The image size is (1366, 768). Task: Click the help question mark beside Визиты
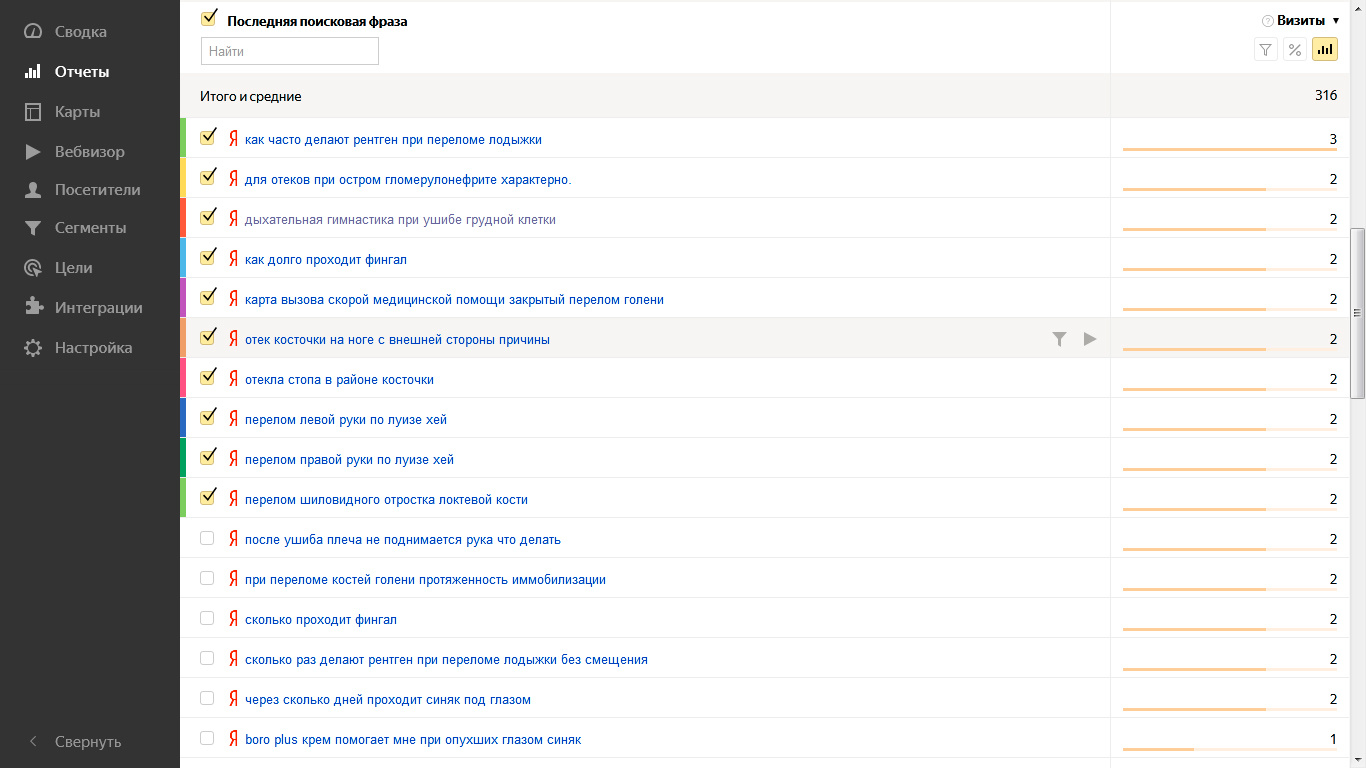1268,21
